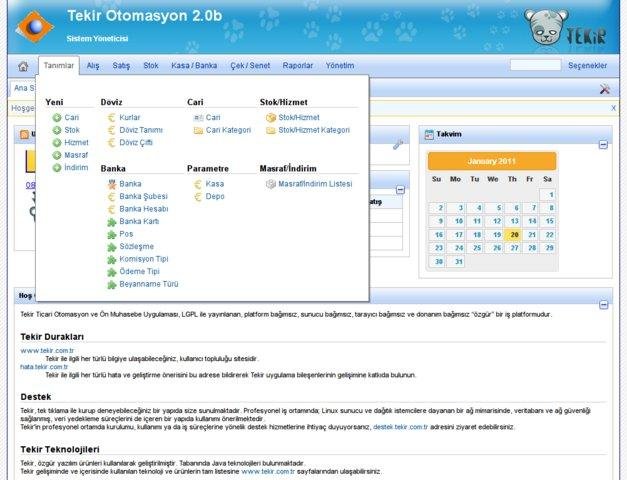
Task: Click the euro icon beside Döviz Çifti
Action: 112,142
